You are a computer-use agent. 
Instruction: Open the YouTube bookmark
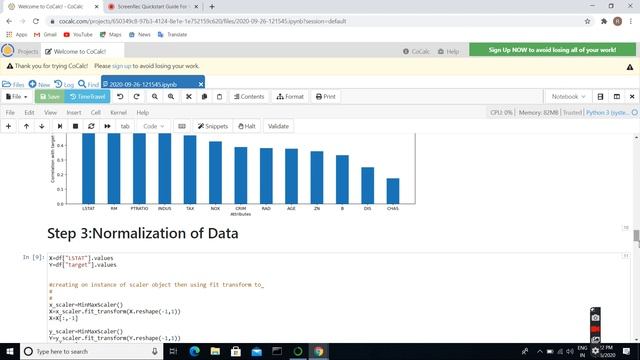pos(78,35)
